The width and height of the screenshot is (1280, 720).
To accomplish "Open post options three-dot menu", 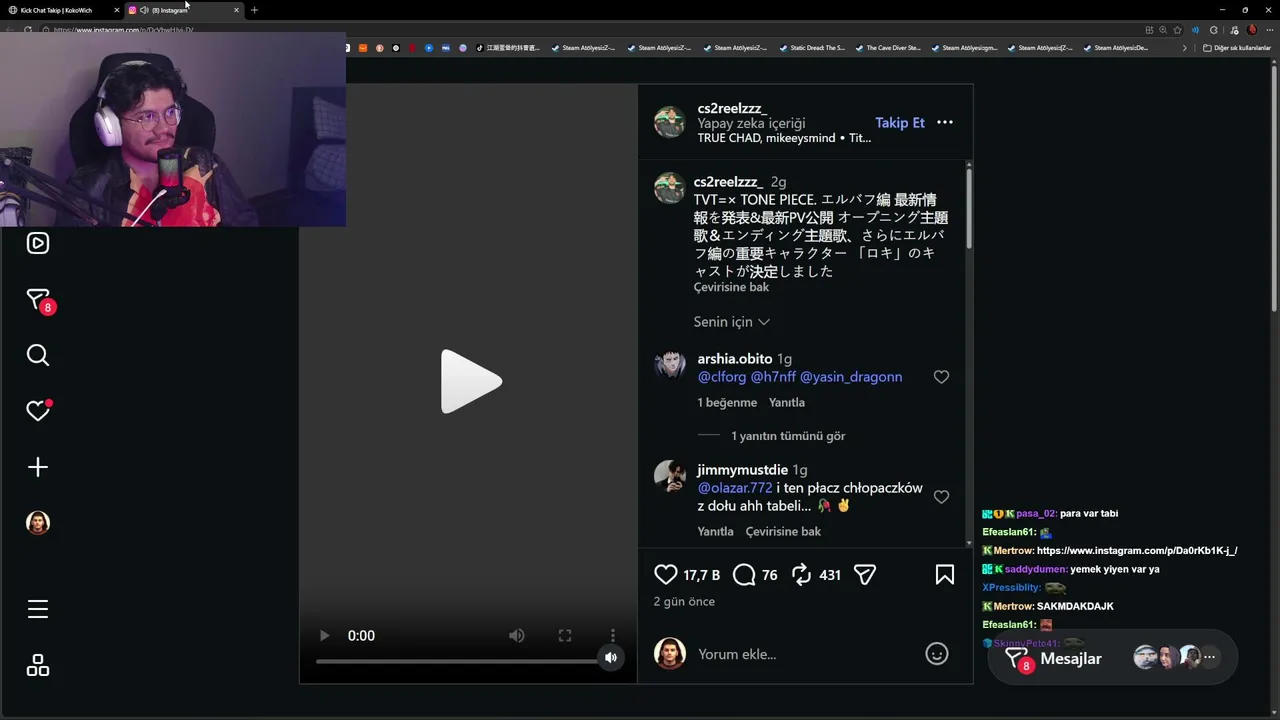I will (945, 122).
